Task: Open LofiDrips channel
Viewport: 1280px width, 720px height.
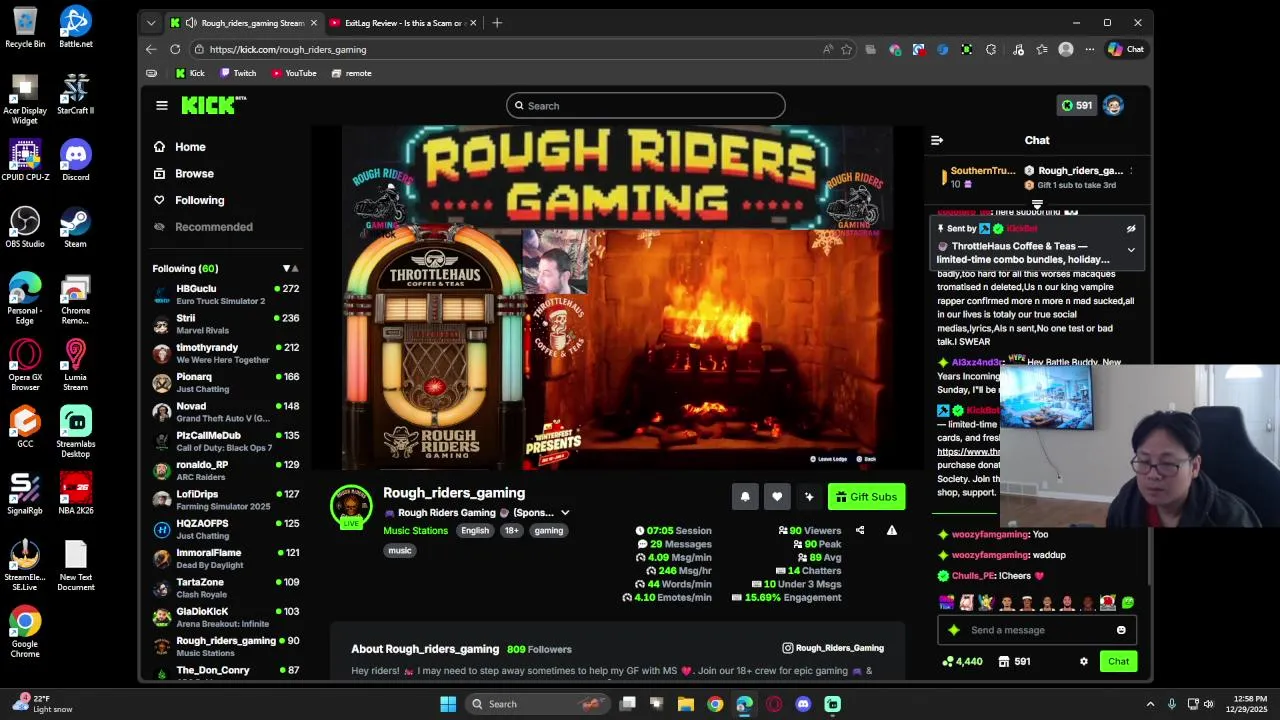Action: 226,500
